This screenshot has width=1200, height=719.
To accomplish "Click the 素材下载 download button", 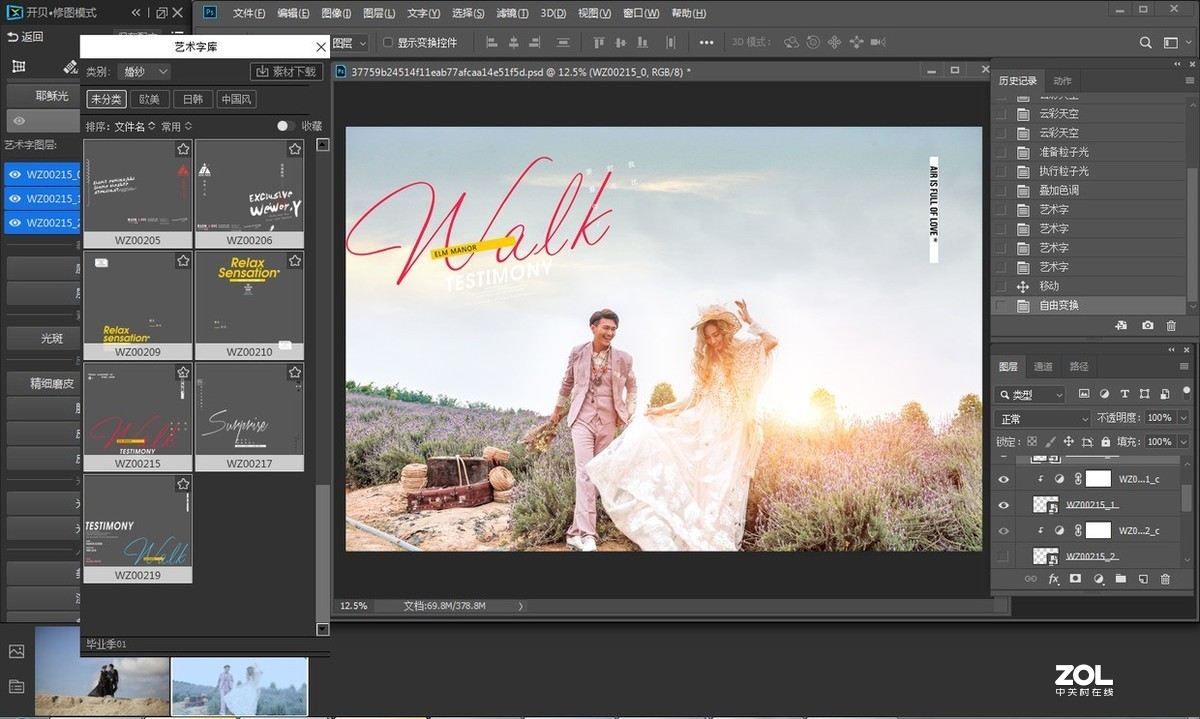I will pos(286,72).
